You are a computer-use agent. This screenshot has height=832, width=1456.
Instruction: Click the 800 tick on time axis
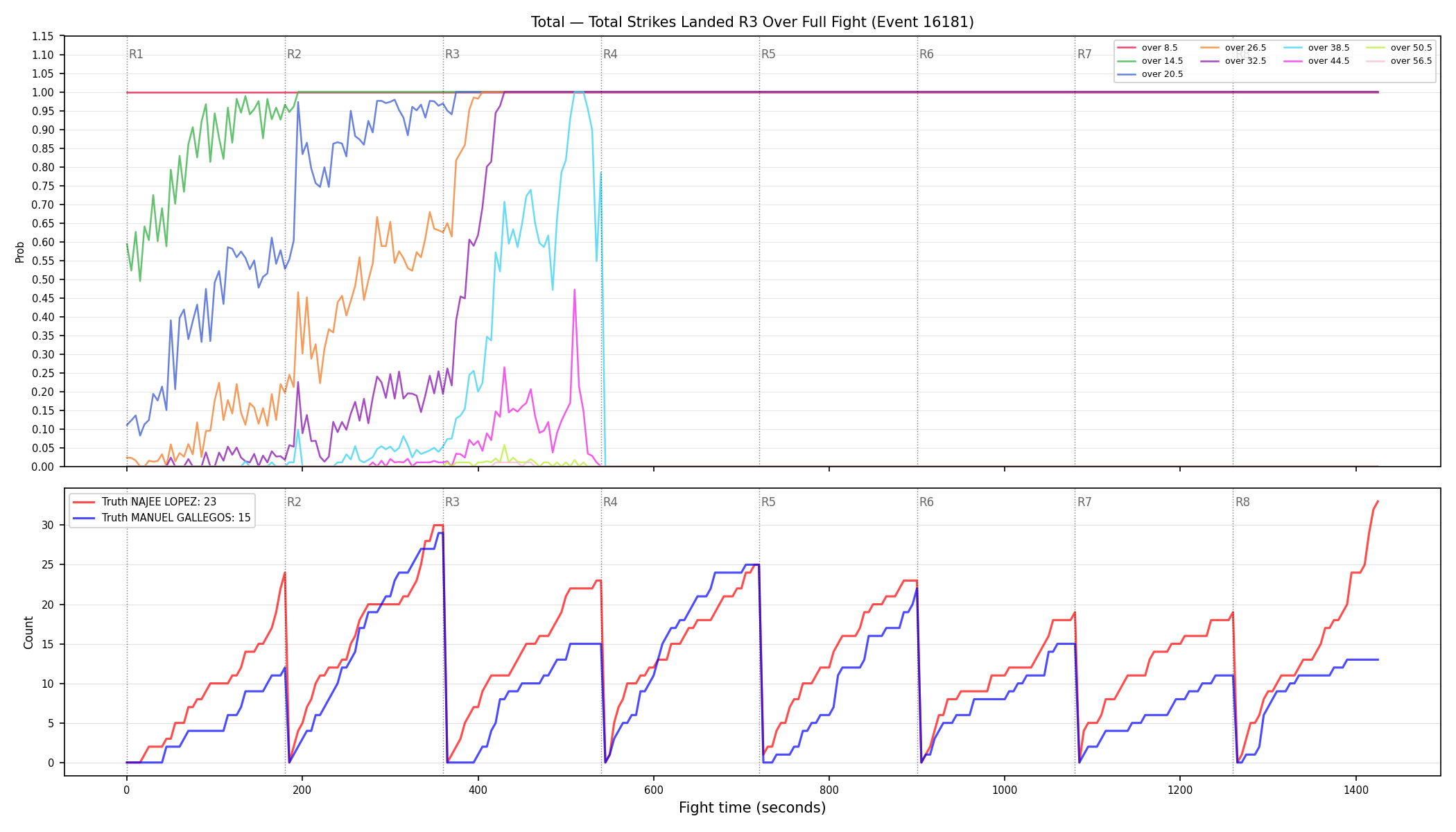[x=829, y=789]
